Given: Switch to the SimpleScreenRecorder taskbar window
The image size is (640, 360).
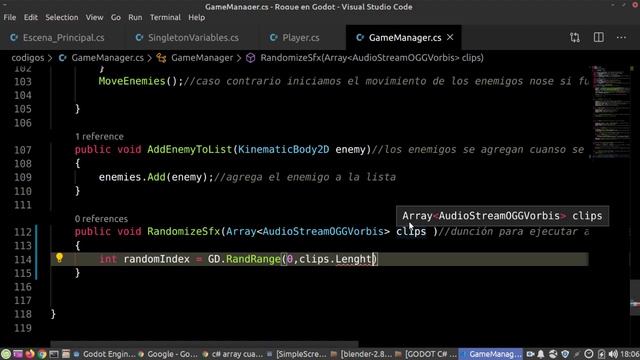Looking at the screenshot, I should click(x=297, y=354).
